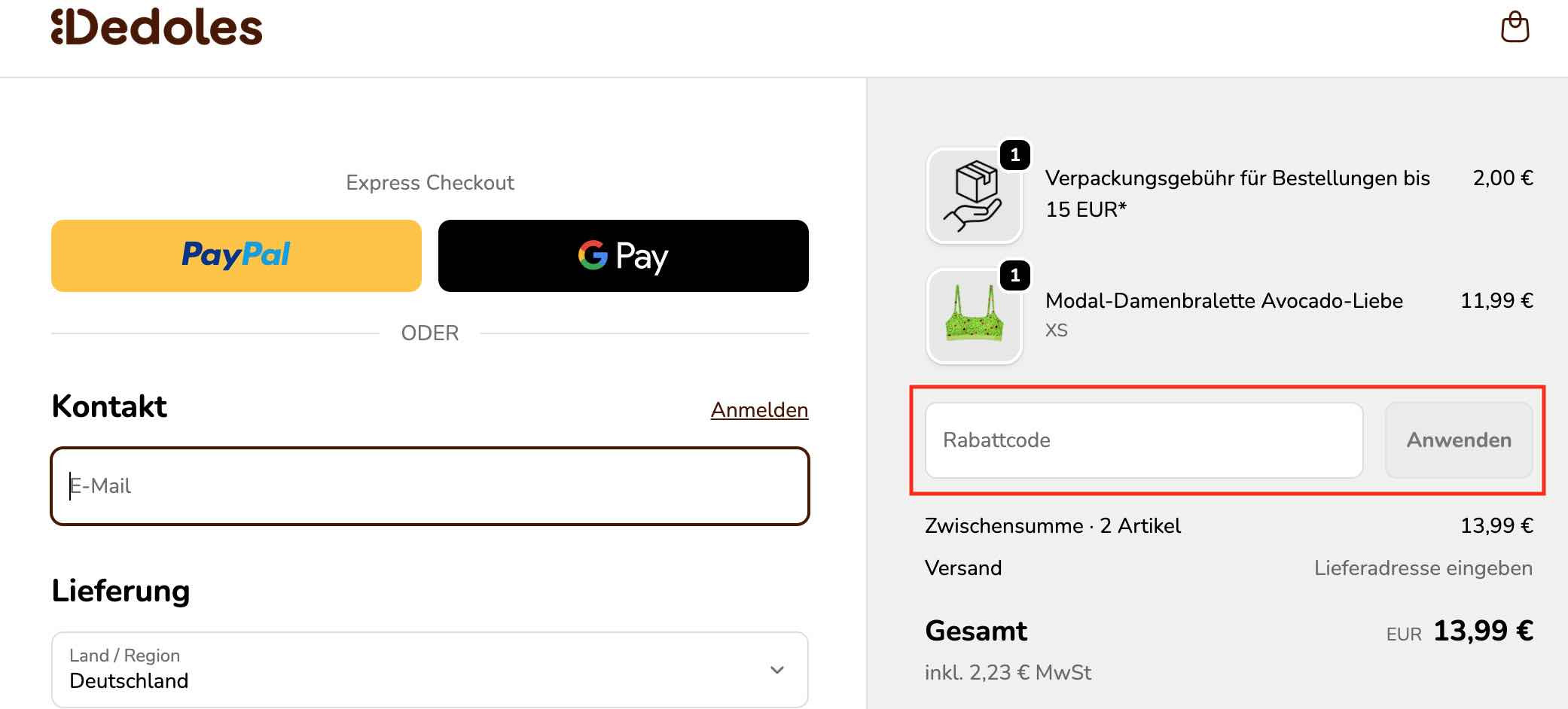Click the Kontakt section heading
Image resolution: width=1568 pixels, height=709 pixels.
pyautogui.click(x=108, y=406)
